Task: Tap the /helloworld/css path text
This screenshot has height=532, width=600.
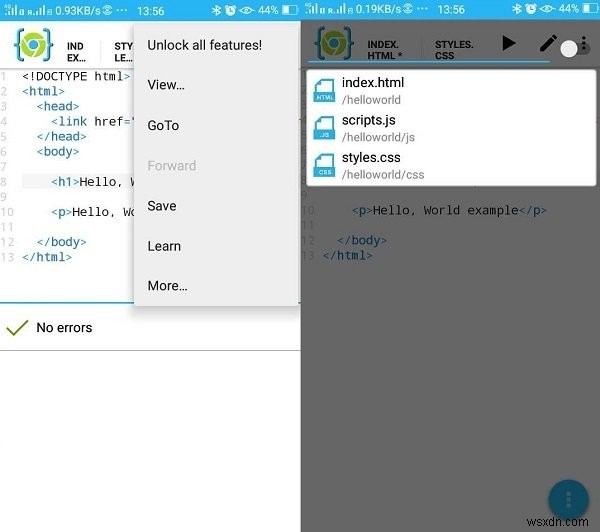Action: (383, 175)
